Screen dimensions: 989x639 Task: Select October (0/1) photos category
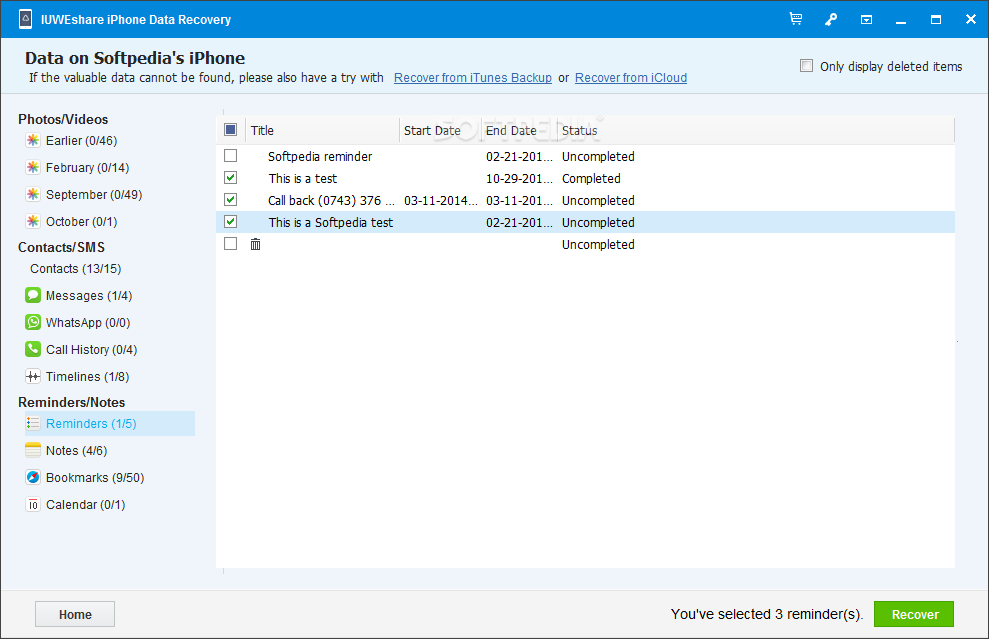[x=81, y=222]
